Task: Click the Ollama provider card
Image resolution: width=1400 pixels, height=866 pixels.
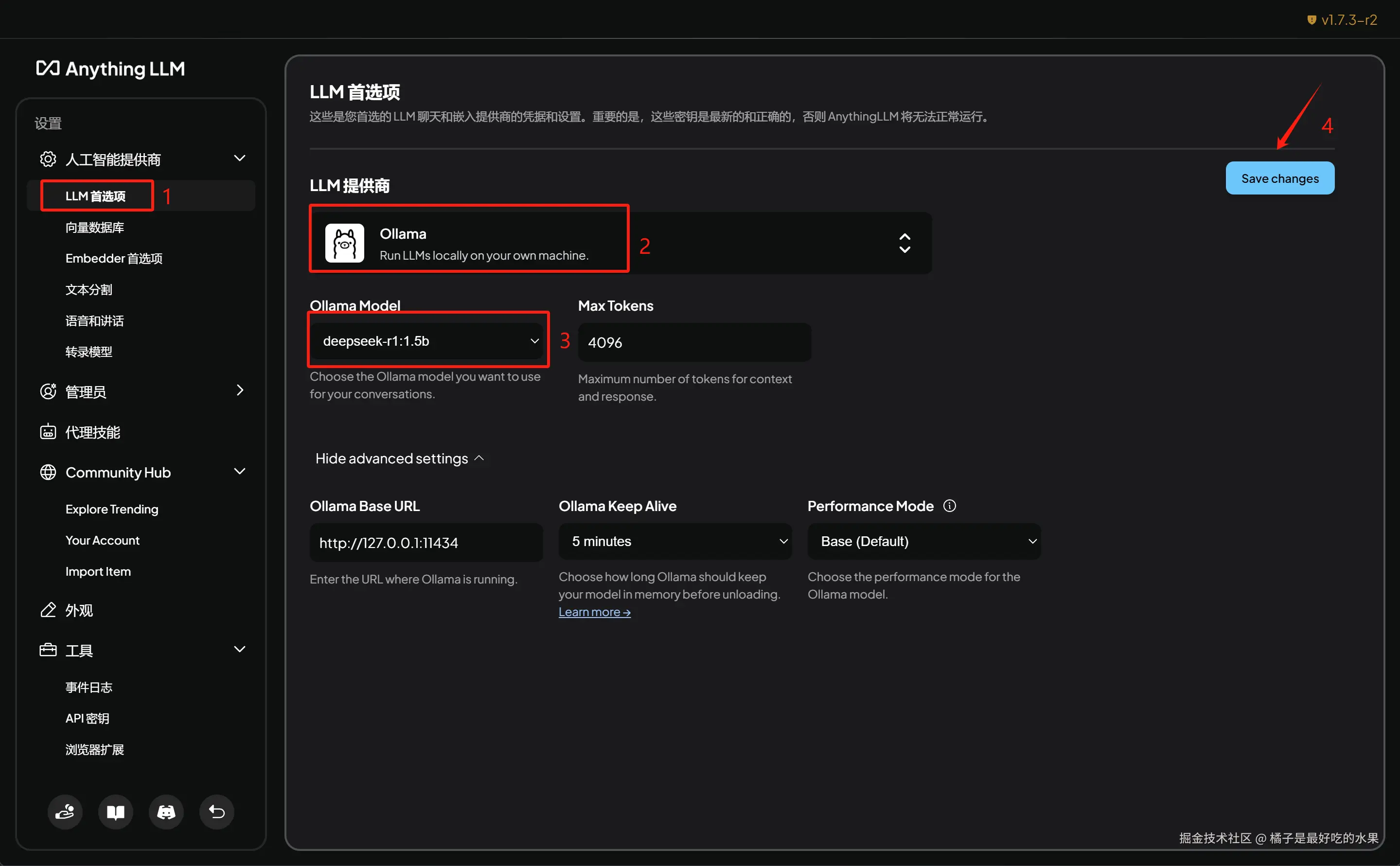Action: click(x=621, y=243)
